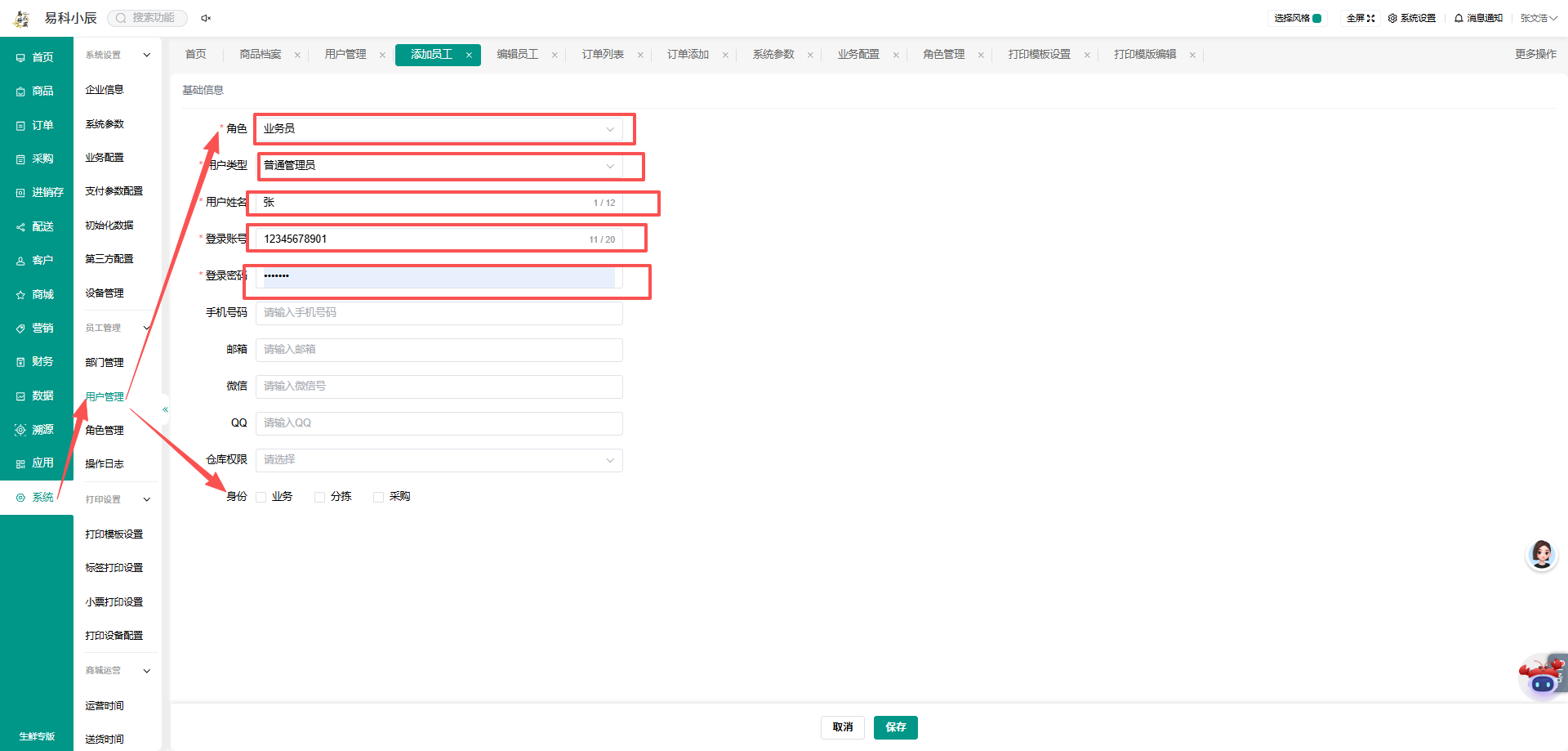Click the 消息通知 bell icon
Screen dimensions: 1568x751
pyautogui.click(x=1459, y=18)
